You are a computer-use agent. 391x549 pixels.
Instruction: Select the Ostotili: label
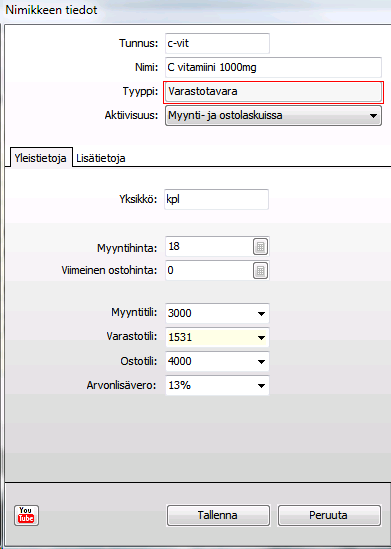139,361
